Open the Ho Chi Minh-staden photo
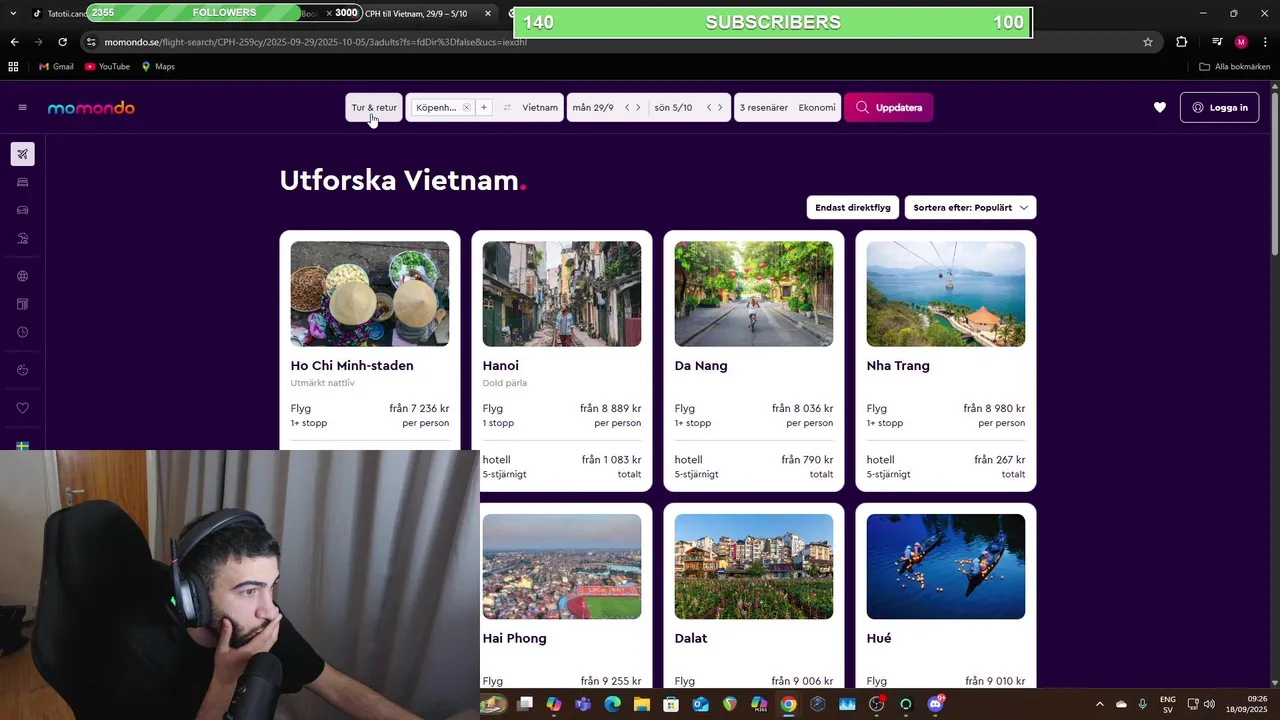The image size is (1280, 720). pos(370,294)
